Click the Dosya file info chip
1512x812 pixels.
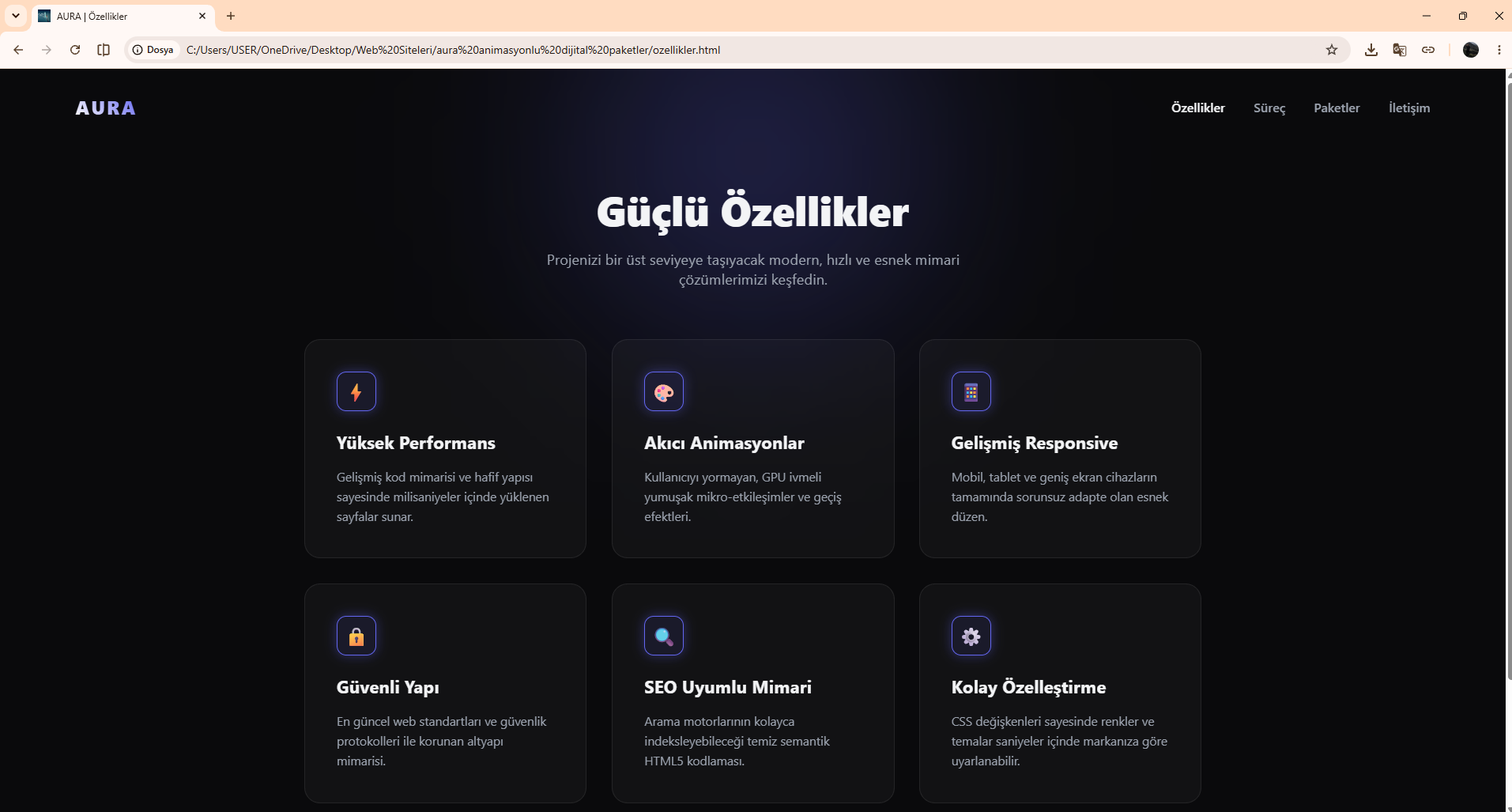[153, 50]
